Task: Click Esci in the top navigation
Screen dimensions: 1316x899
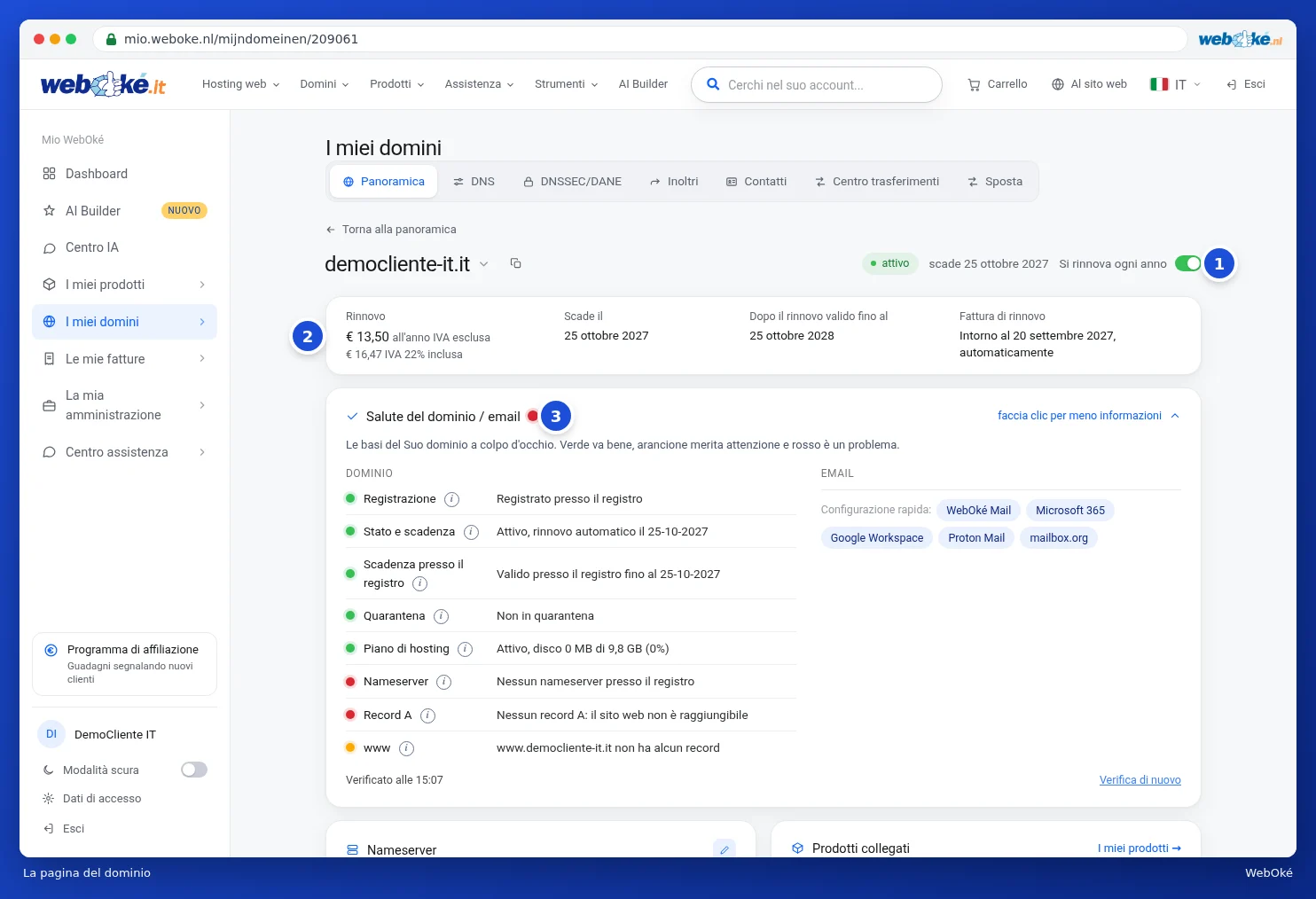Action: click(x=1246, y=84)
